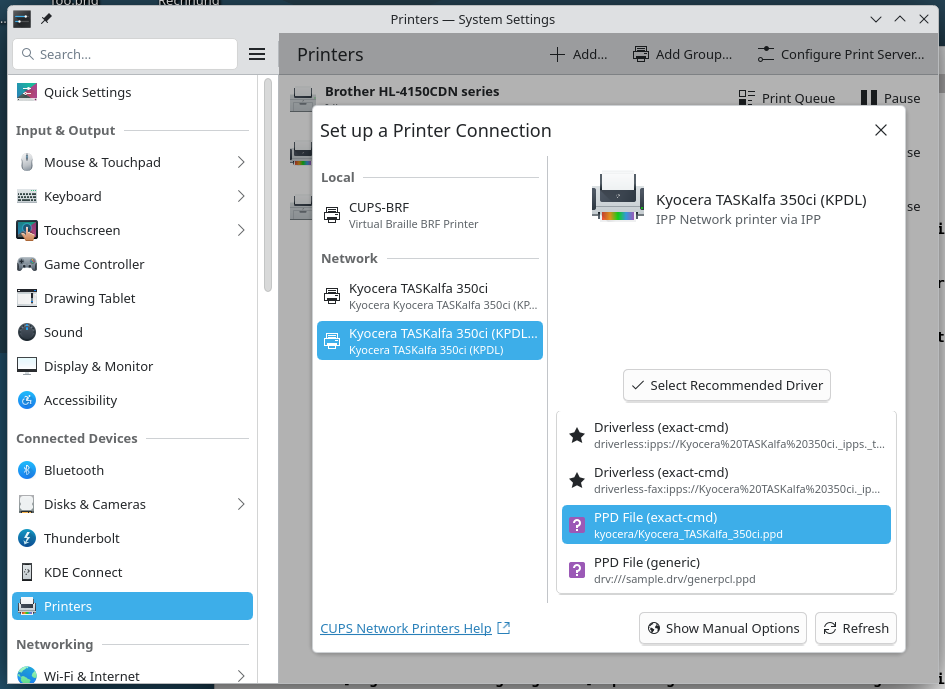Click the Accessibility icon in sidebar
Image resolution: width=945 pixels, height=689 pixels.
27,400
